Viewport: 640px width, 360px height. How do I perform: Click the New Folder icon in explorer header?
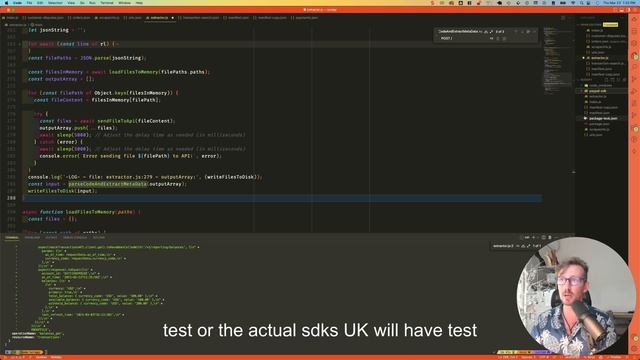click(612, 79)
